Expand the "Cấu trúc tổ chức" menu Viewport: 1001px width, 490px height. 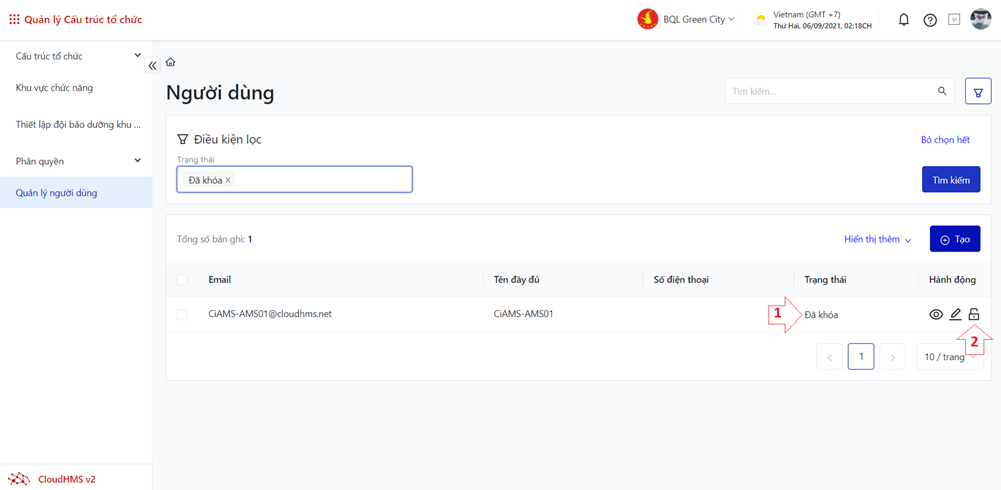click(137, 56)
